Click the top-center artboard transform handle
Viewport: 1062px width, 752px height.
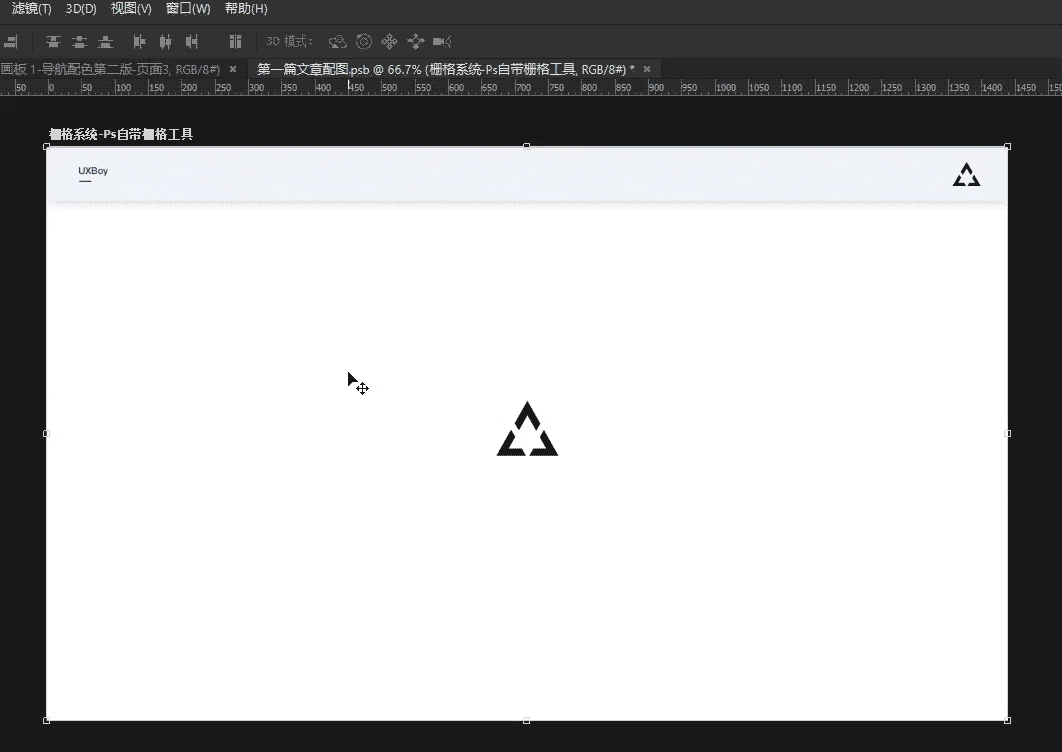click(526, 146)
